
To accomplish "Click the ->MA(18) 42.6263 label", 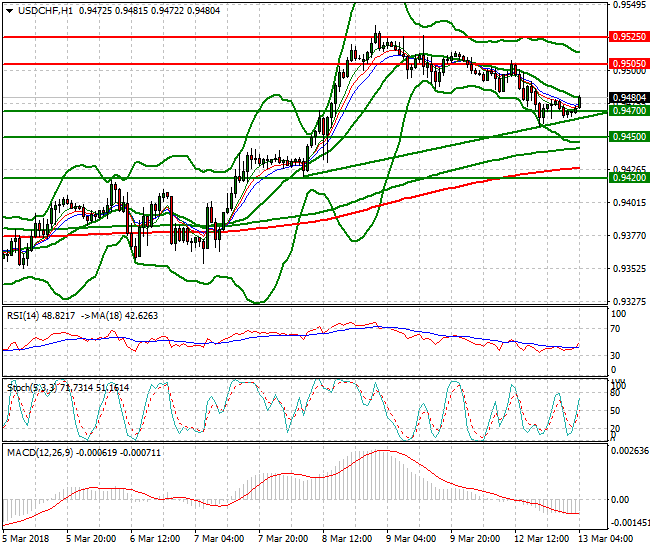I will point(119,316).
